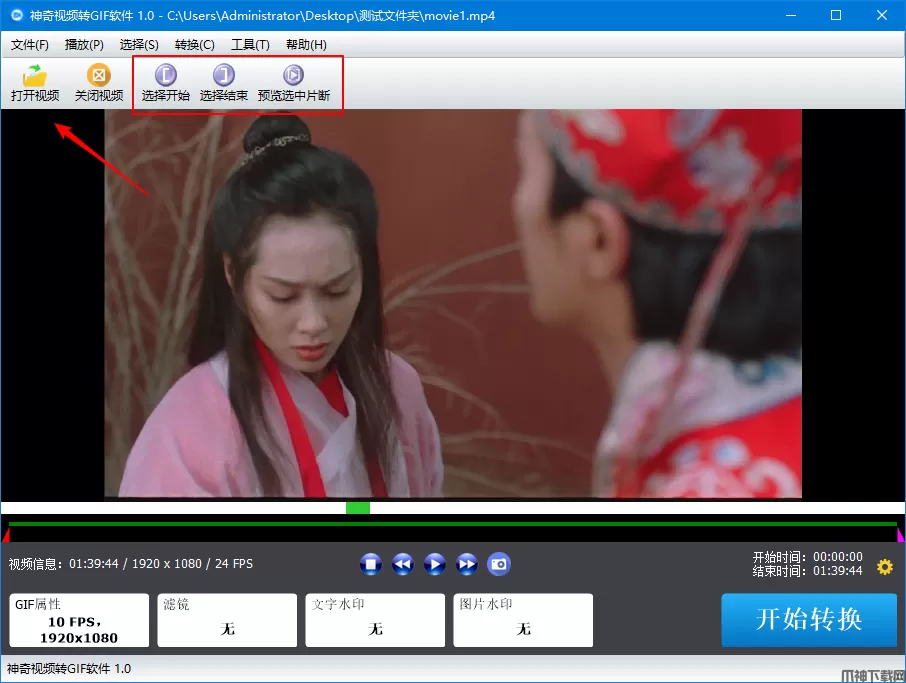Open GIF属性 settings panel
The height and width of the screenshot is (683, 906).
pyautogui.click(x=79, y=620)
